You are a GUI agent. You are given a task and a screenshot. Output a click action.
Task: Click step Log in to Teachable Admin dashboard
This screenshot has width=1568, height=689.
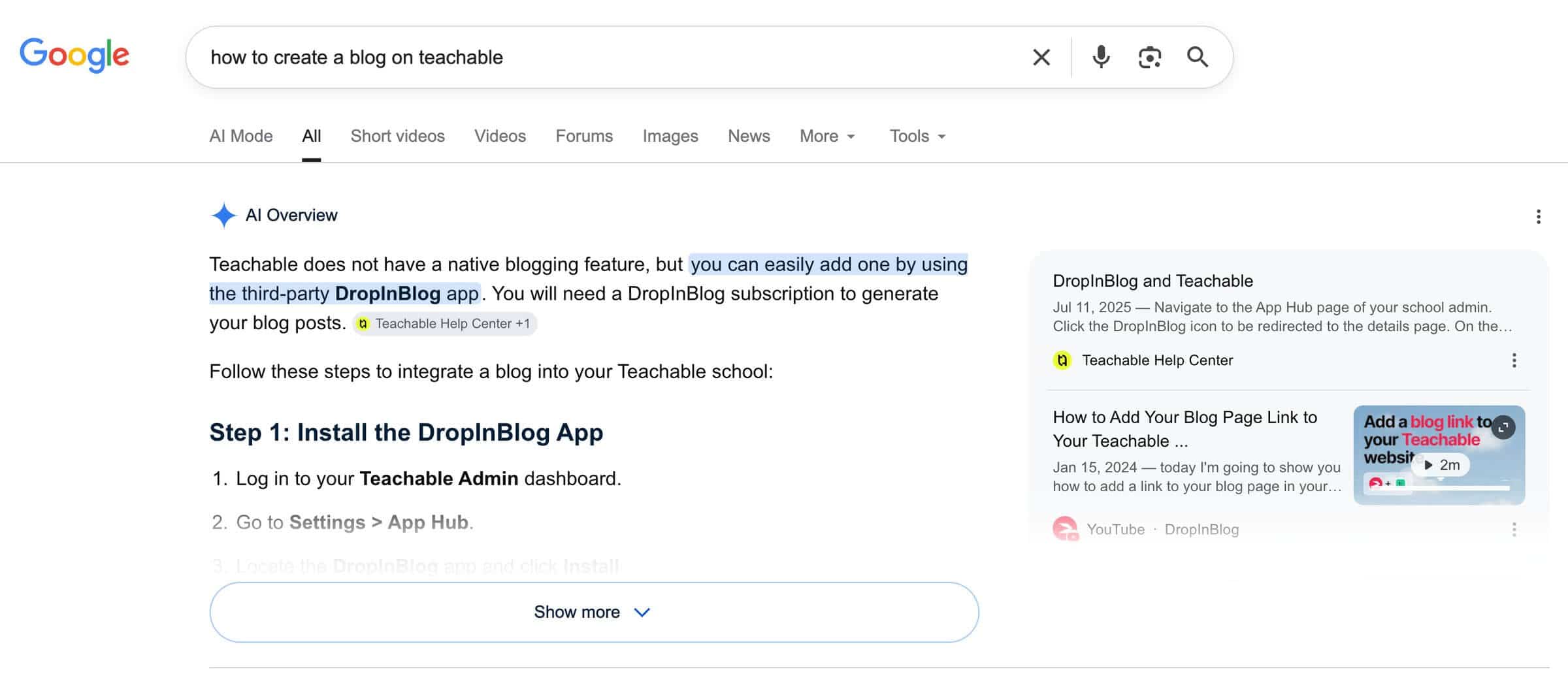[x=428, y=479]
